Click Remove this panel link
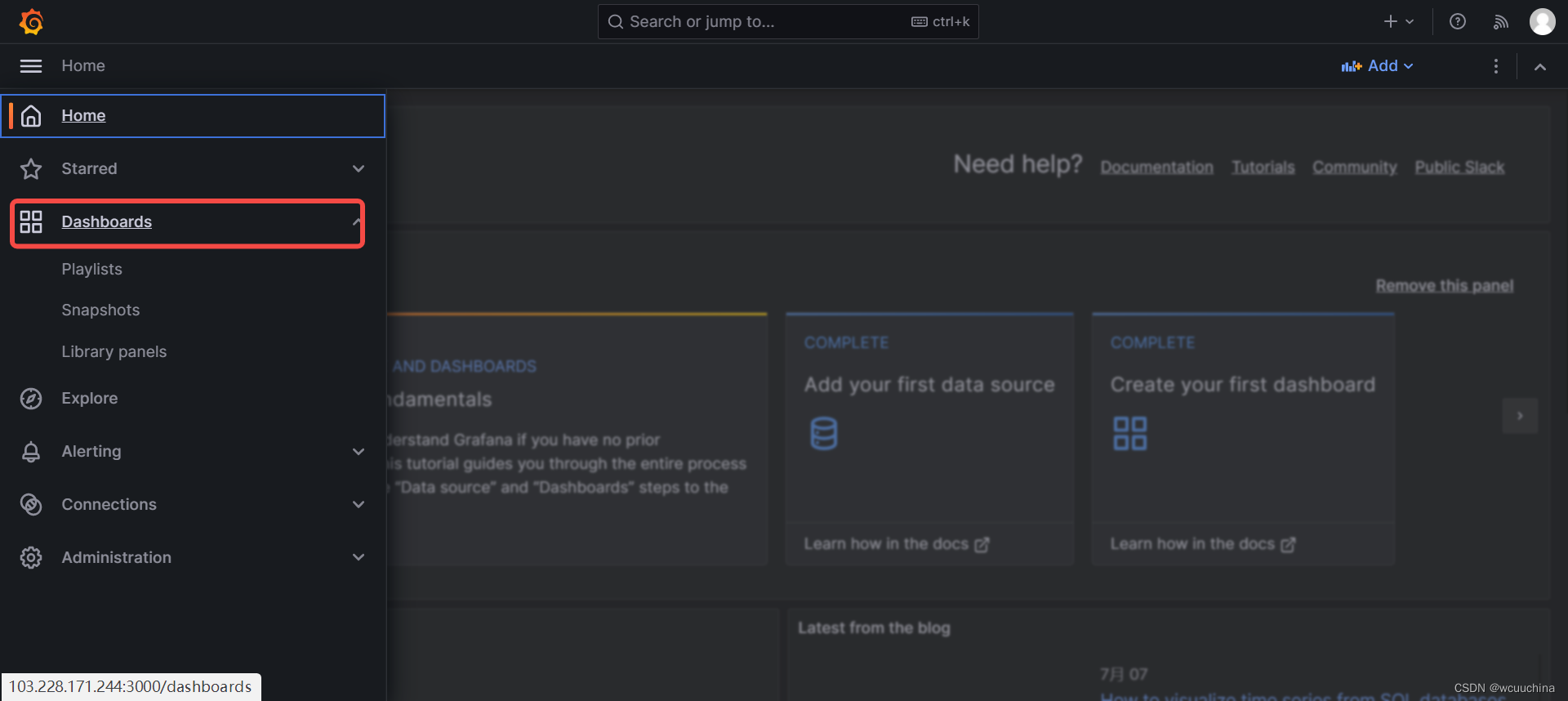Image resolution: width=1568 pixels, height=701 pixels. tap(1444, 286)
